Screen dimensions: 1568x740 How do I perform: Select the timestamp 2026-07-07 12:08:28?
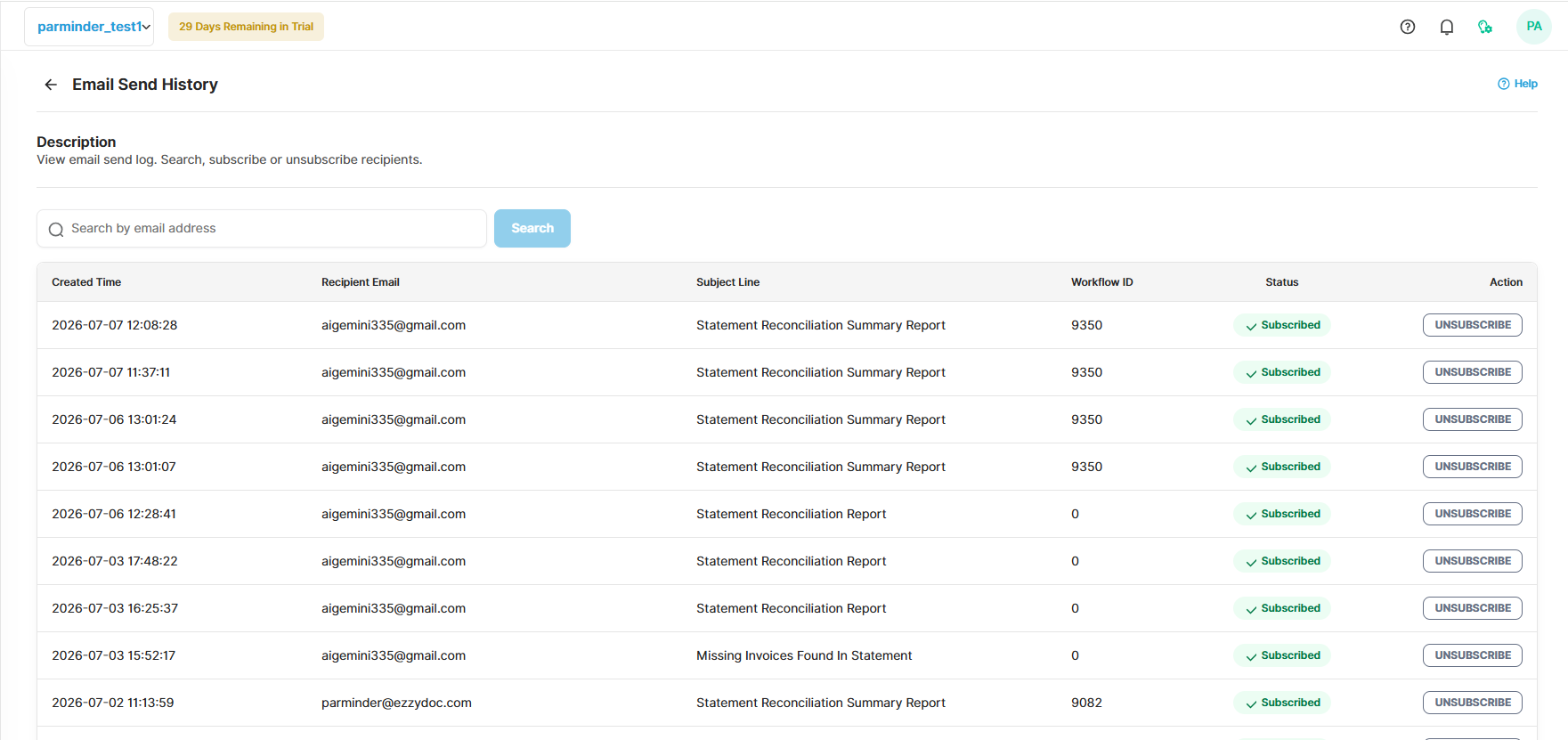pos(115,325)
